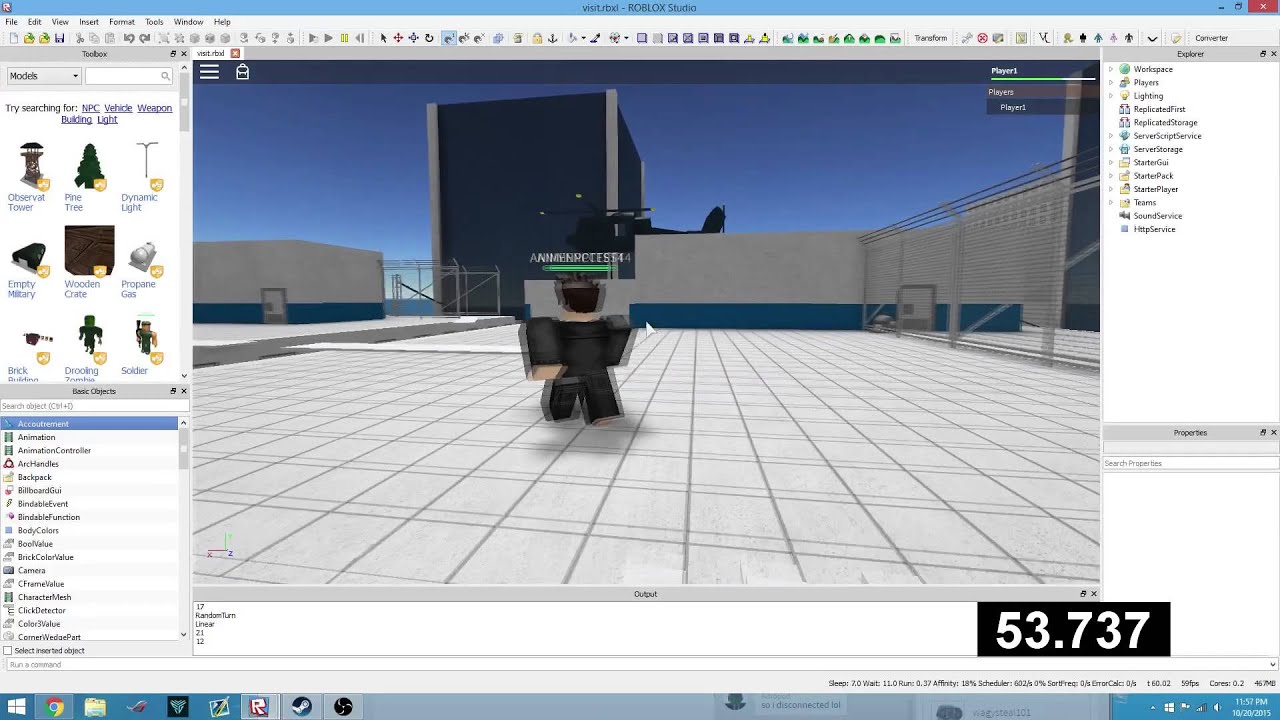
Task: Select ReplicatedStorage in Explorer
Action: click(x=1165, y=123)
